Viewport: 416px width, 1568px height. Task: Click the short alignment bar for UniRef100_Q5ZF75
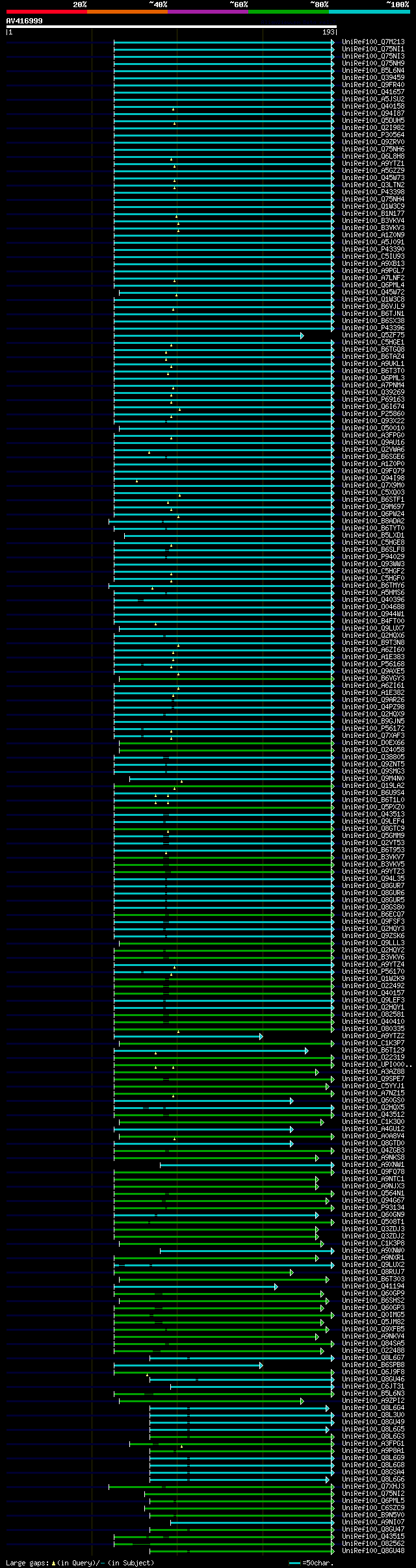pyautogui.click(x=209, y=335)
